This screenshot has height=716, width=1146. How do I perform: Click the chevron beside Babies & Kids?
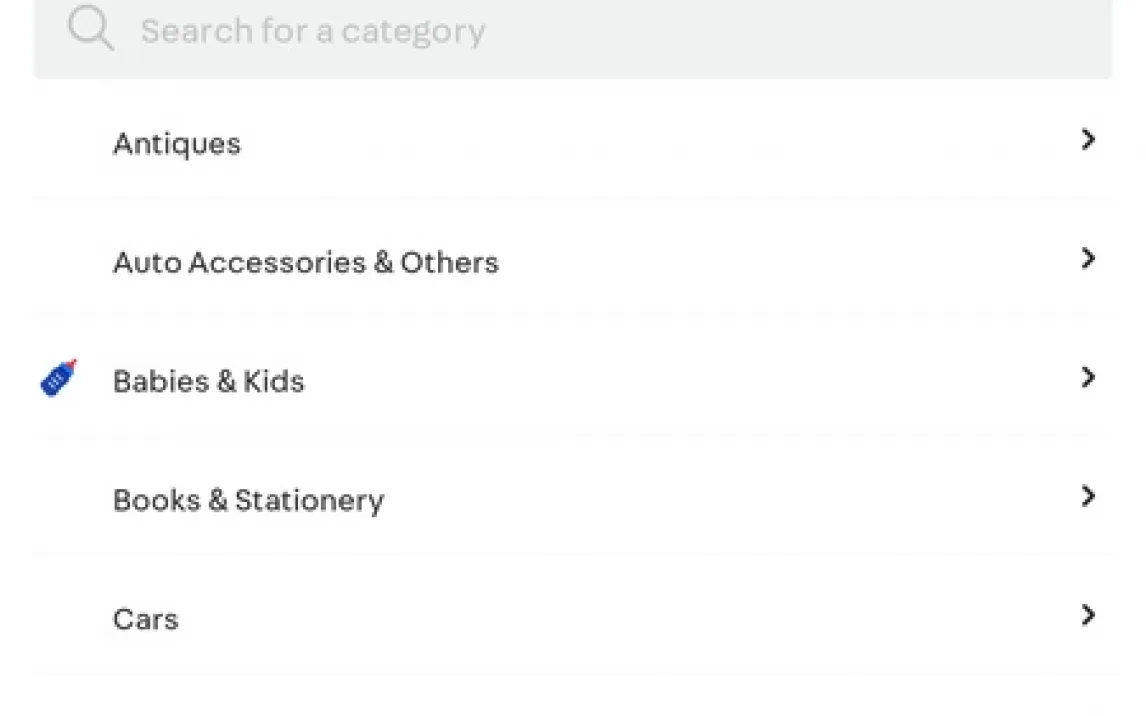pyautogui.click(x=1088, y=377)
